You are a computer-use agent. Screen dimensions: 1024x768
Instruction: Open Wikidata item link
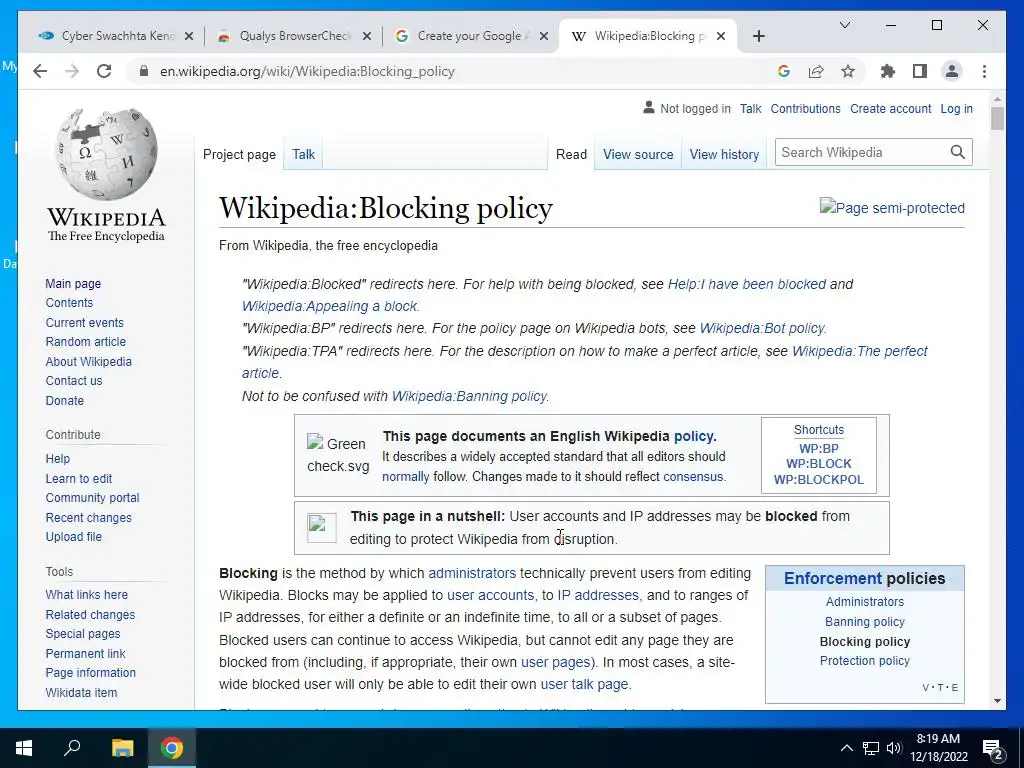click(x=81, y=692)
